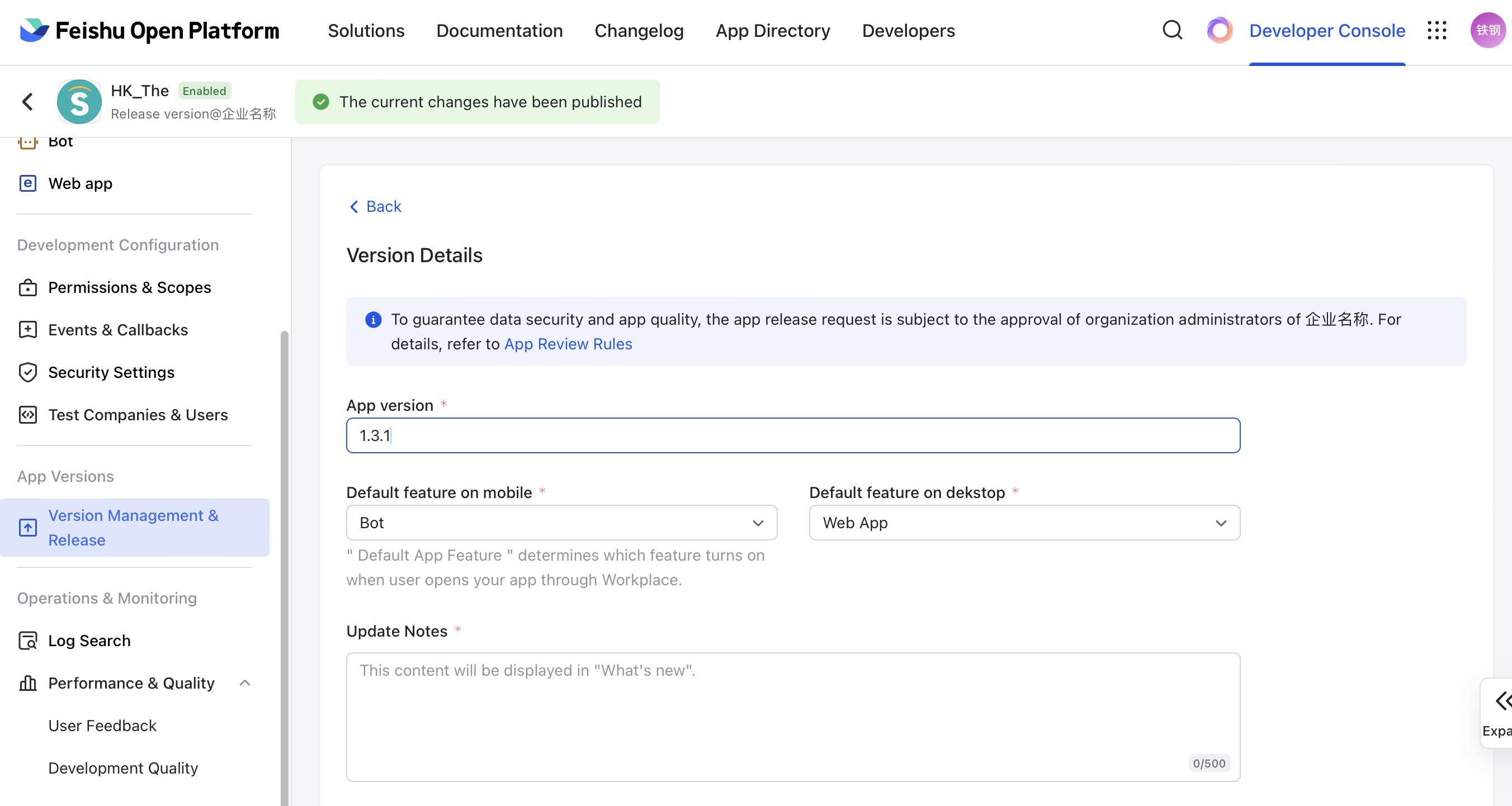Click the HK_The app name

pyautogui.click(x=140, y=91)
